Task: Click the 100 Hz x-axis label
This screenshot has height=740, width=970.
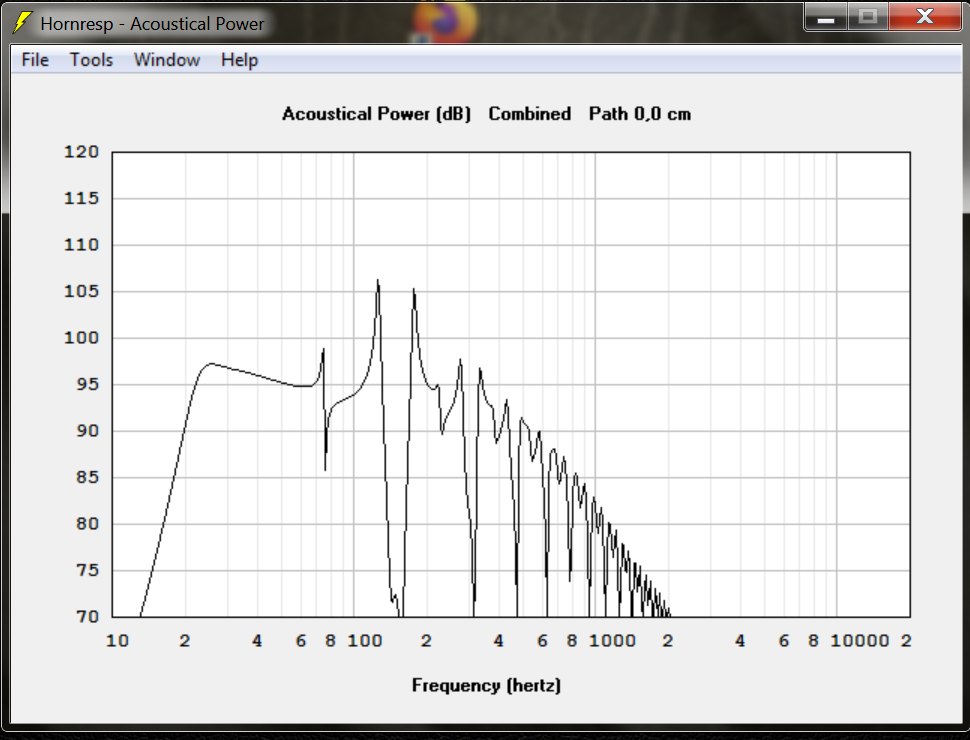Action: point(364,641)
